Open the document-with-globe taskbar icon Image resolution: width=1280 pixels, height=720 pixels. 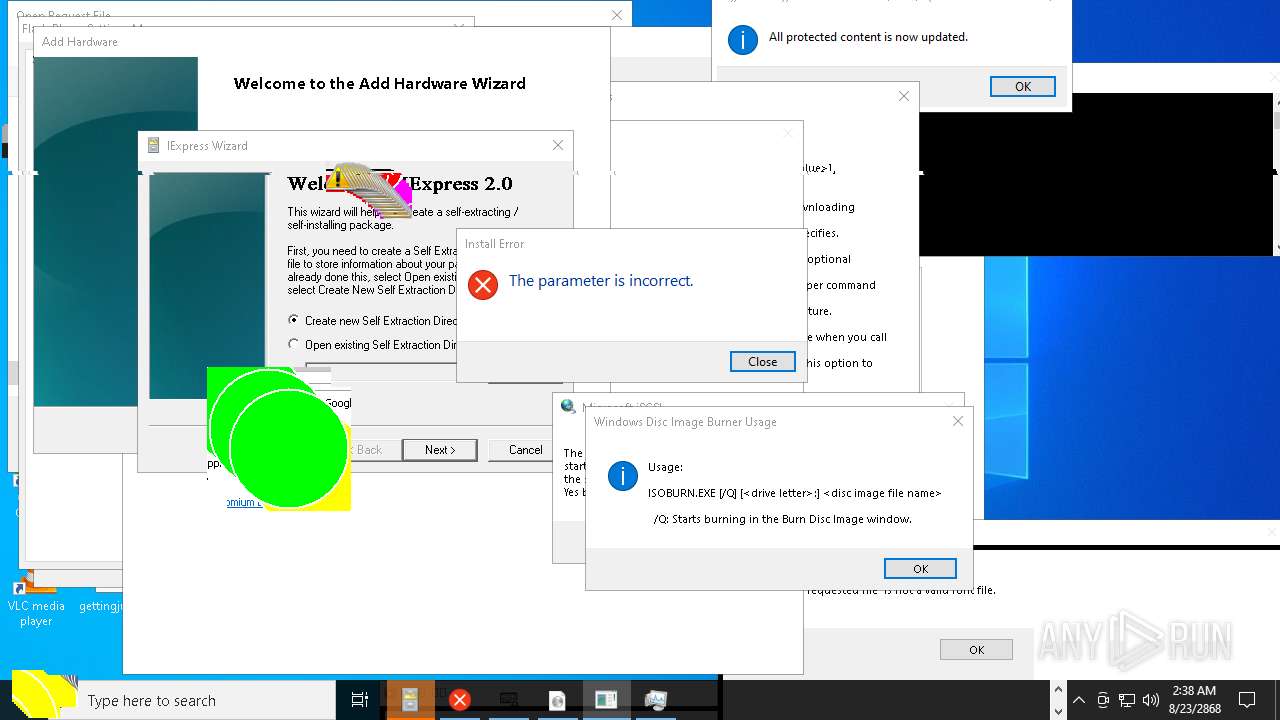click(557, 700)
